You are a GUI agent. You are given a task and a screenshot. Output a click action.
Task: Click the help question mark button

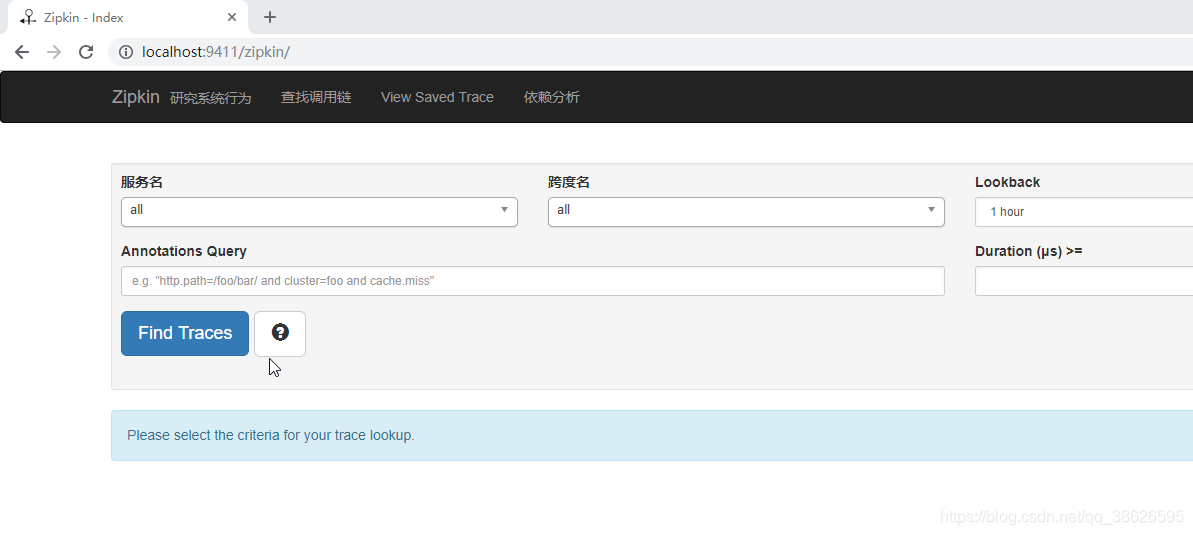[x=280, y=333]
